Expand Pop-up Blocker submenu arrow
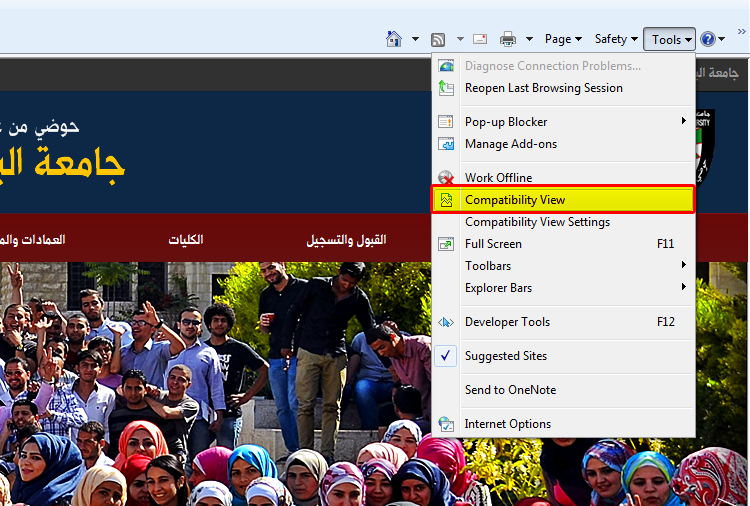The image size is (750, 506). [684, 121]
